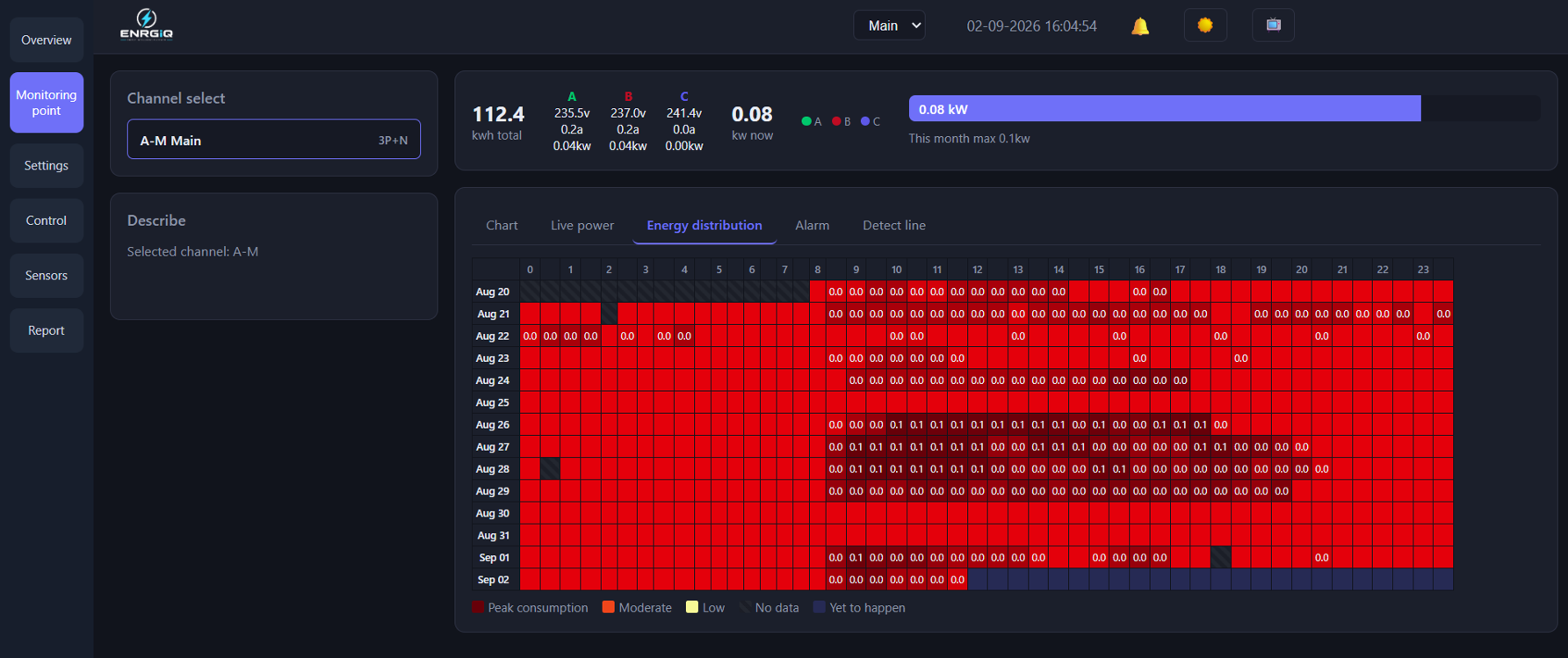Click the hour 0 column header
1568x658 pixels.
[x=530, y=270]
